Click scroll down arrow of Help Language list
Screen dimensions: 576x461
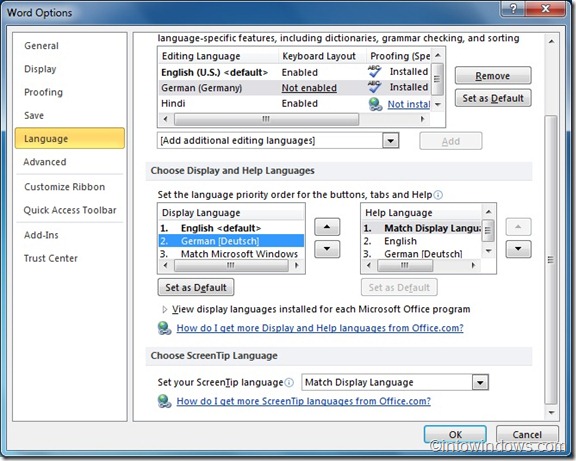(488, 251)
